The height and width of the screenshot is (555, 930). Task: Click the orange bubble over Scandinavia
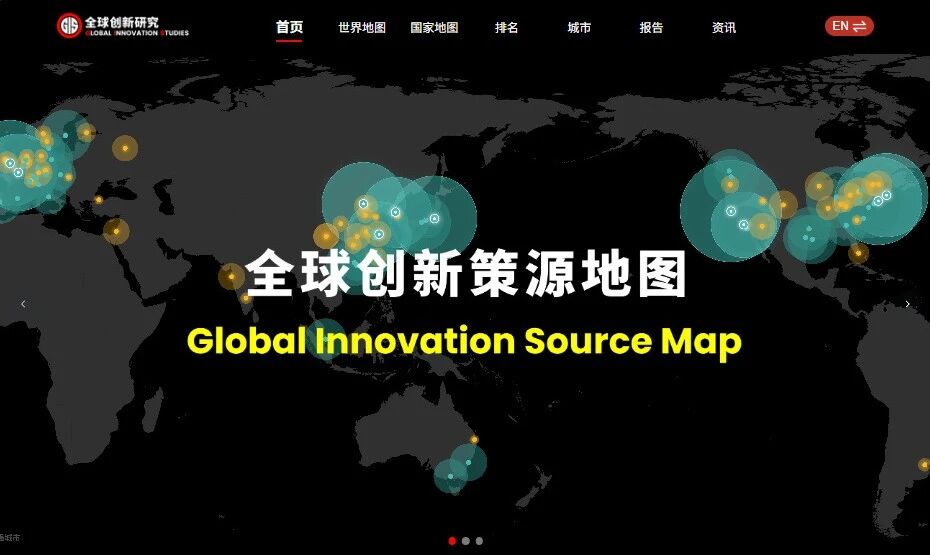pyautogui.click(x=124, y=148)
